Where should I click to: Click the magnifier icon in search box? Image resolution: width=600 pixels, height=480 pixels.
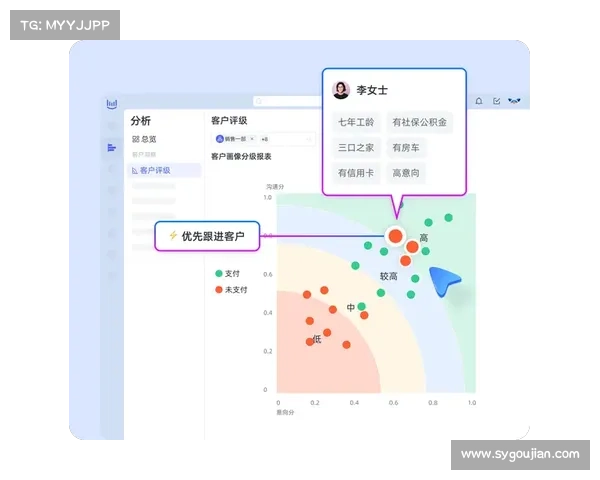coord(259,101)
